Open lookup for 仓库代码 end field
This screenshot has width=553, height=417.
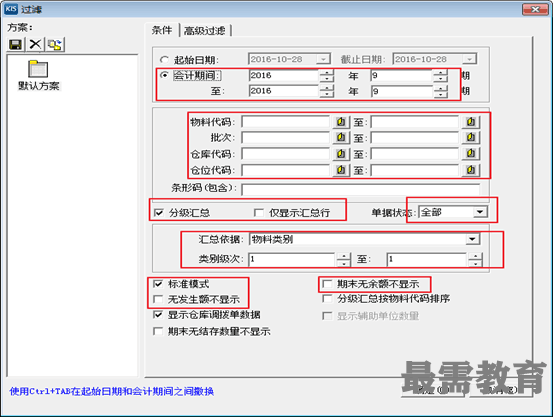(470, 154)
